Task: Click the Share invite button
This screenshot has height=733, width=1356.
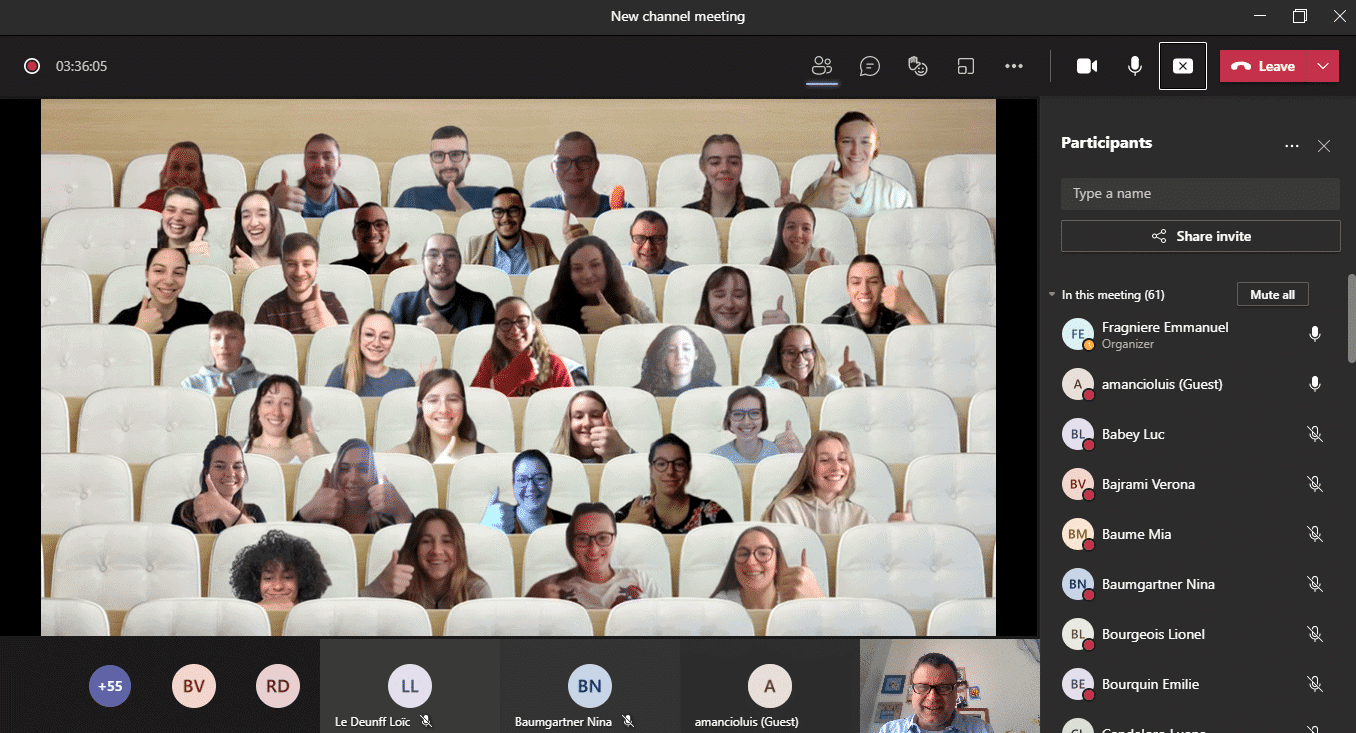Action: pos(1200,236)
